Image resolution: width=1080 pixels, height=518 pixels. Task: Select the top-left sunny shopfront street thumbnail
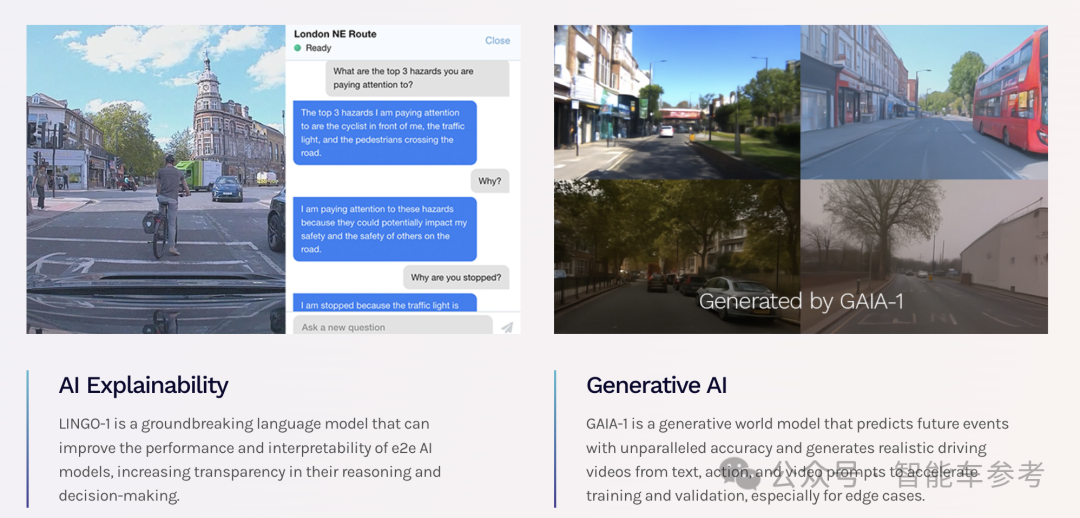pyautogui.click(x=676, y=102)
